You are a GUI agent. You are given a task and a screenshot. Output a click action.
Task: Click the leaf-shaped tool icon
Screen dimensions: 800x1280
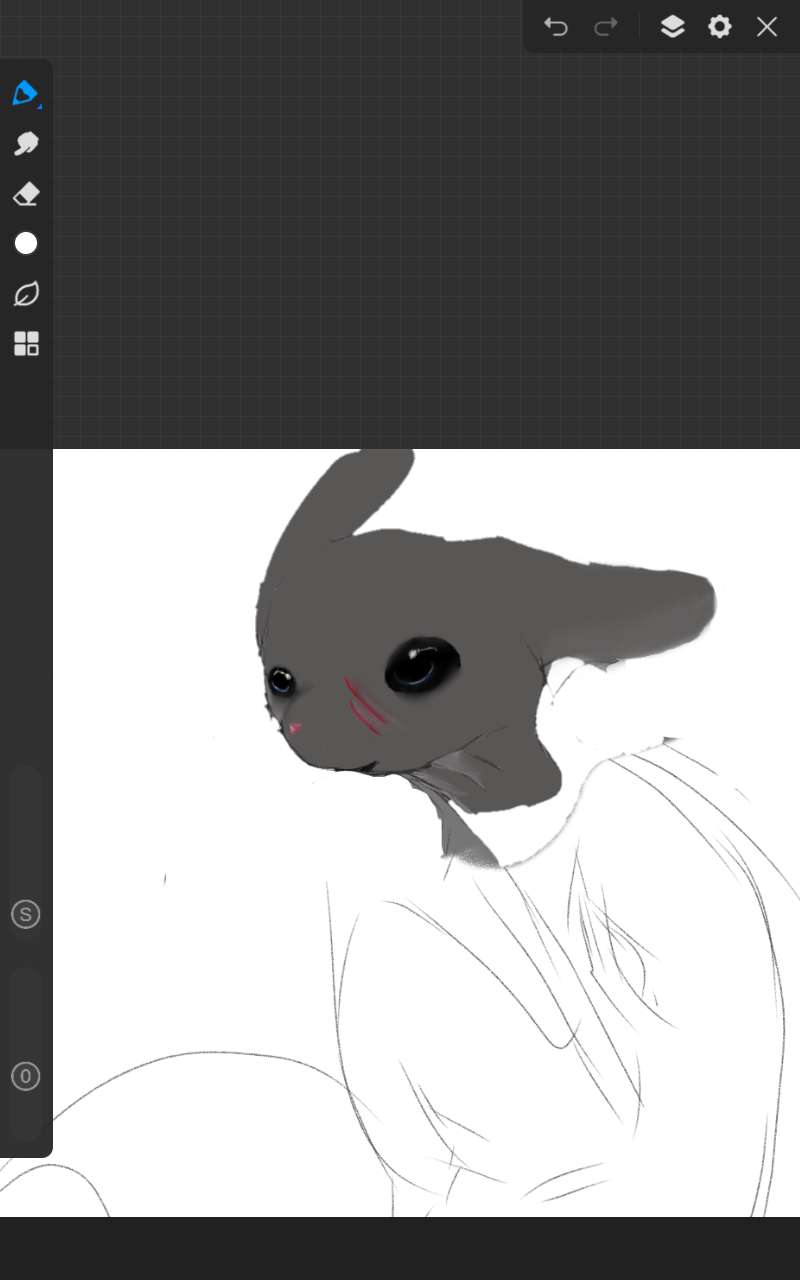click(x=26, y=294)
